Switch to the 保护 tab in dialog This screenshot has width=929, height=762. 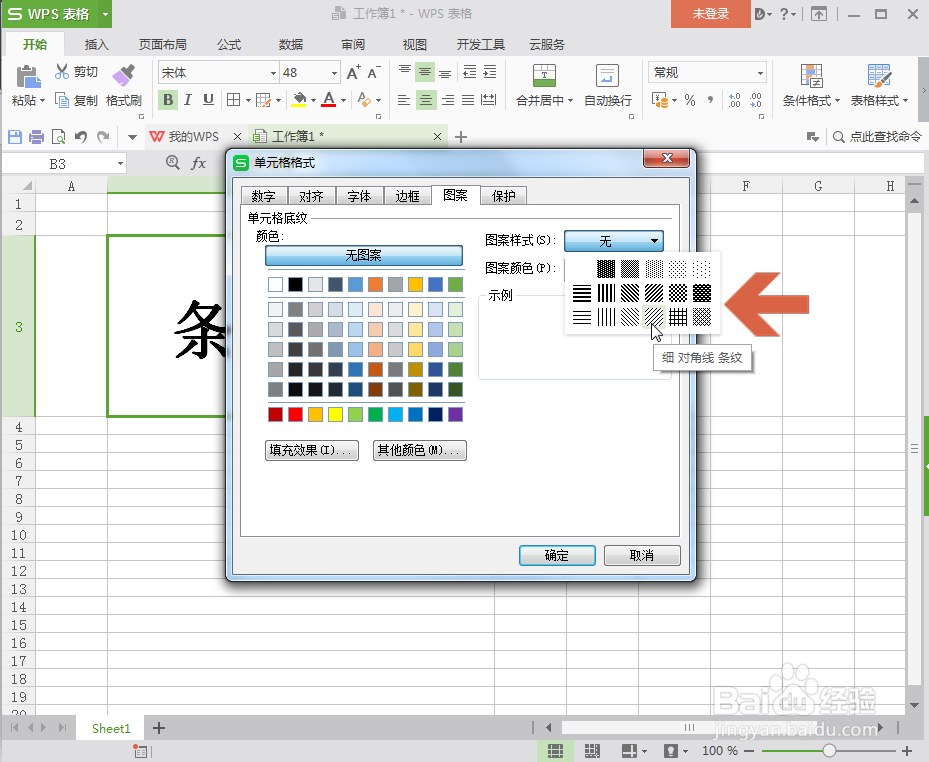click(504, 196)
